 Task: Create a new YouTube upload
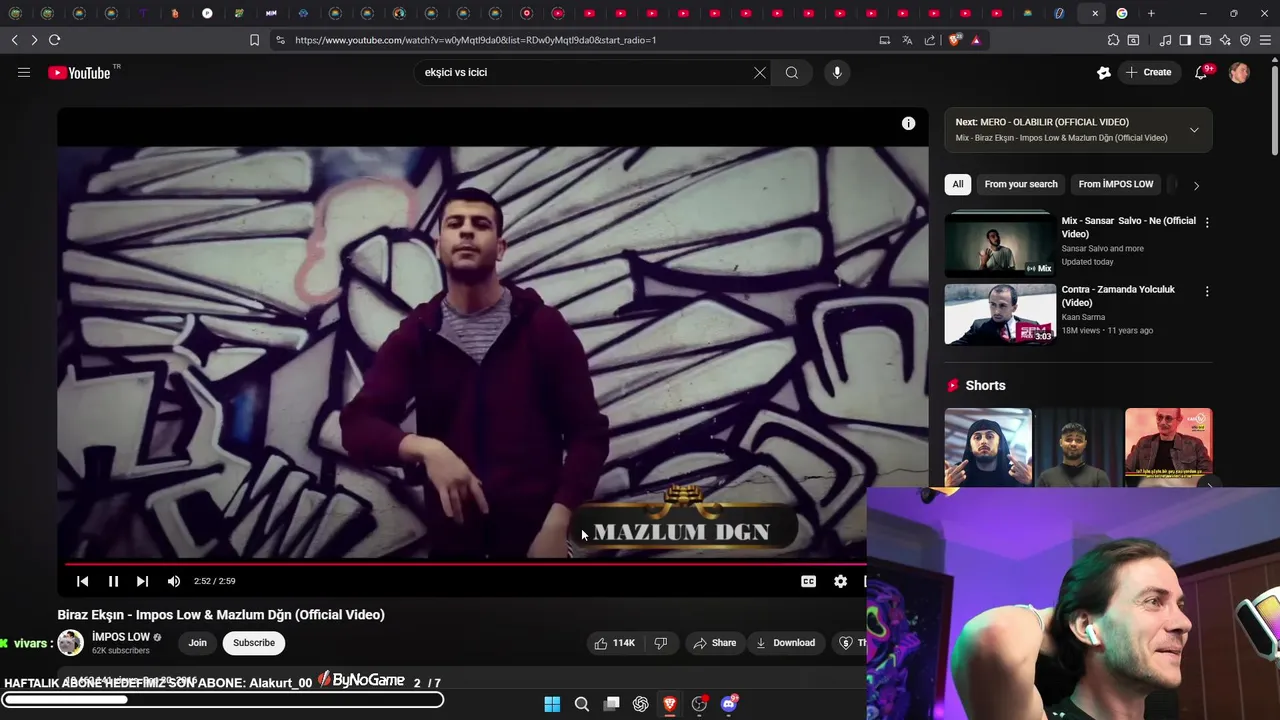pos(1148,72)
